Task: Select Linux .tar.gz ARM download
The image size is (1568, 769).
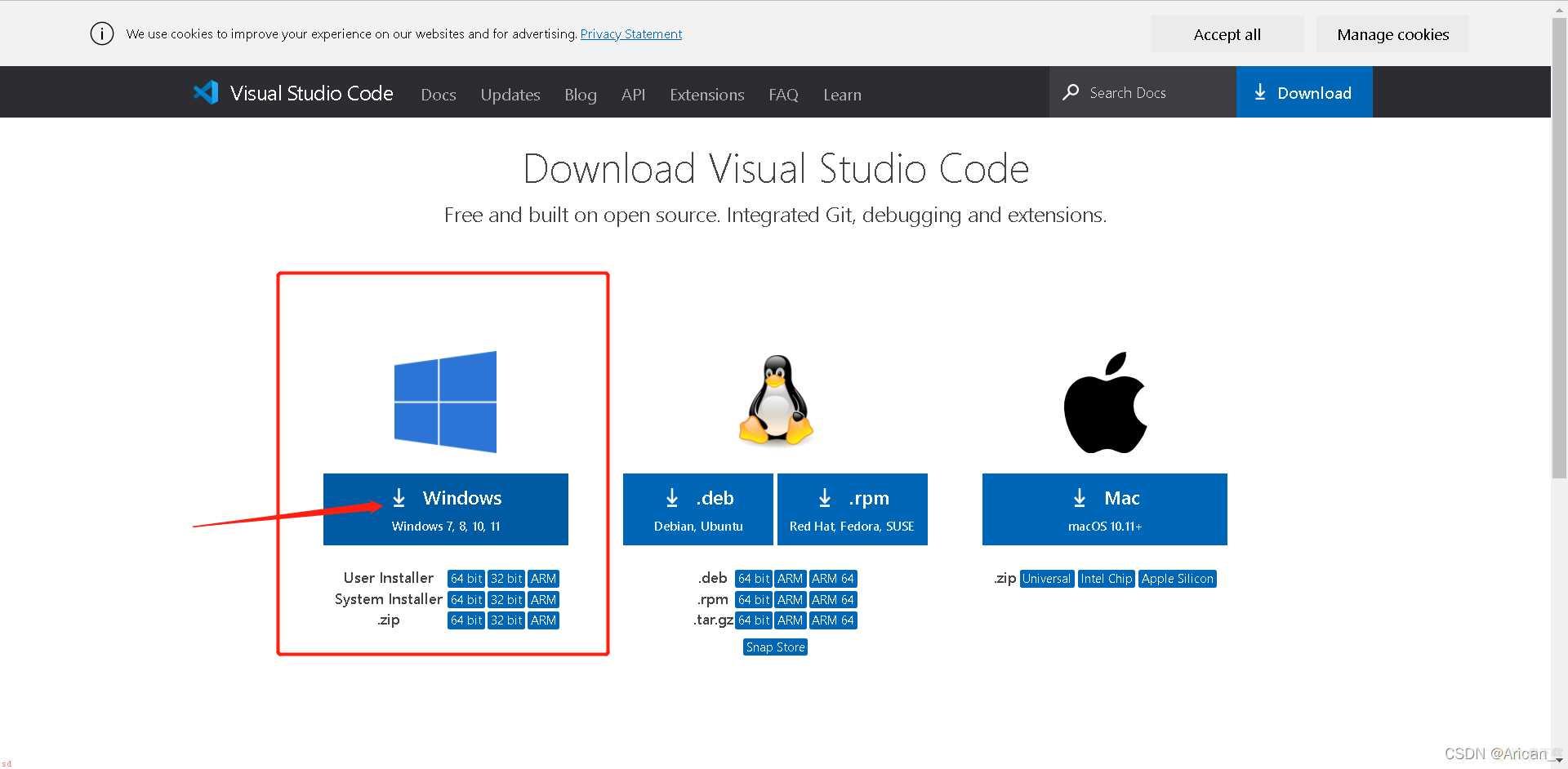Action: 790,620
